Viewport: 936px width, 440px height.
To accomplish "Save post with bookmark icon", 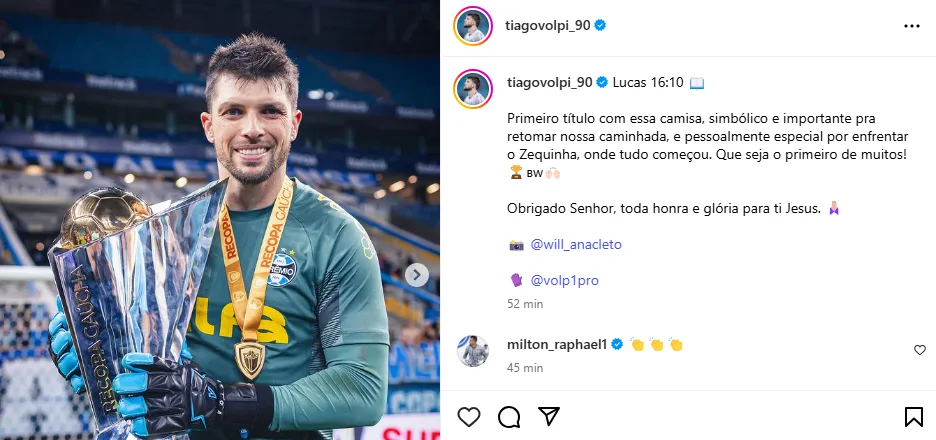I will (x=913, y=417).
